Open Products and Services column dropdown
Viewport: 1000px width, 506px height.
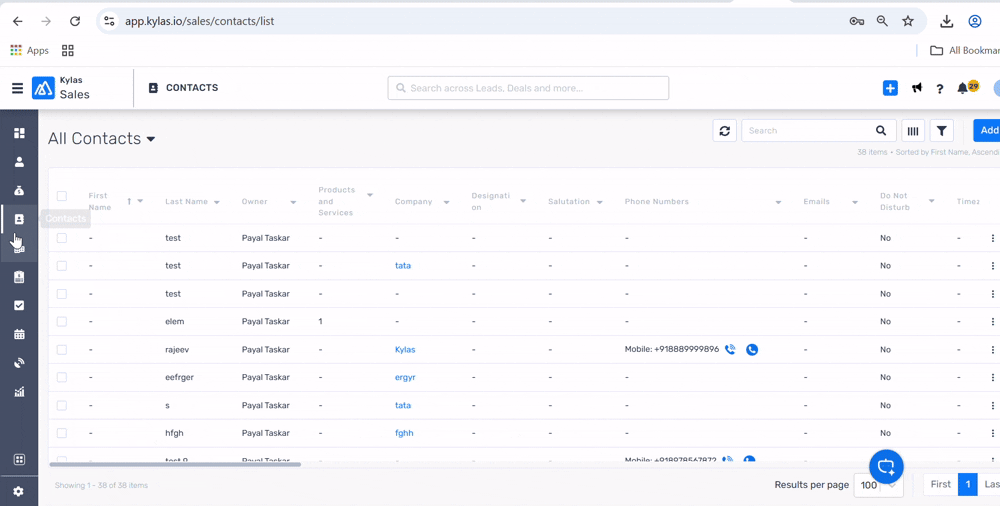coord(370,195)
